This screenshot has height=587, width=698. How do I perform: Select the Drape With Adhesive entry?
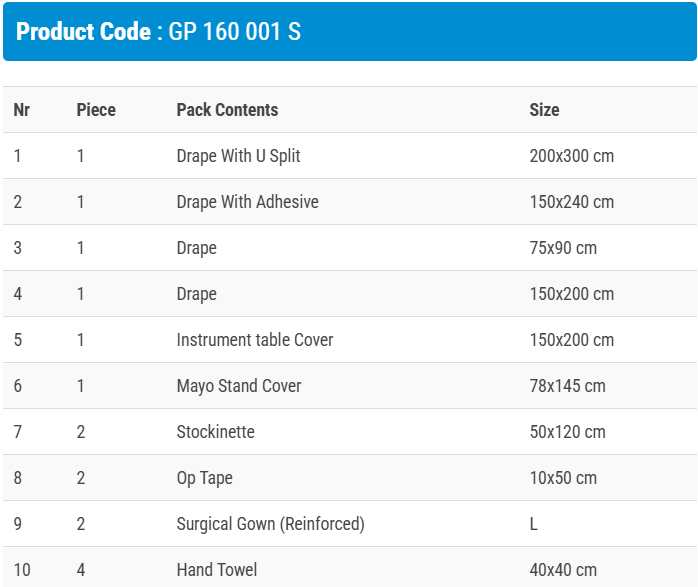pos(247,202)
